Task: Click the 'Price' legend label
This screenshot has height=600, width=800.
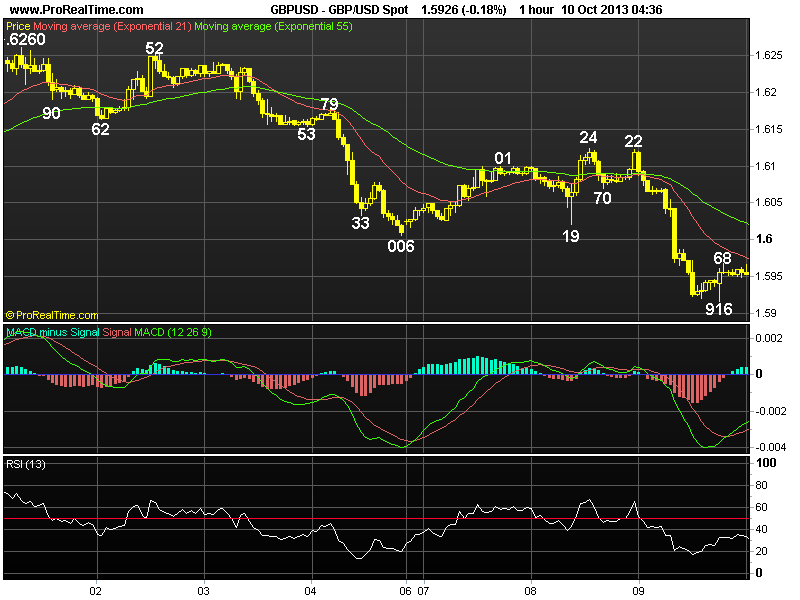Action: [18, 27]
